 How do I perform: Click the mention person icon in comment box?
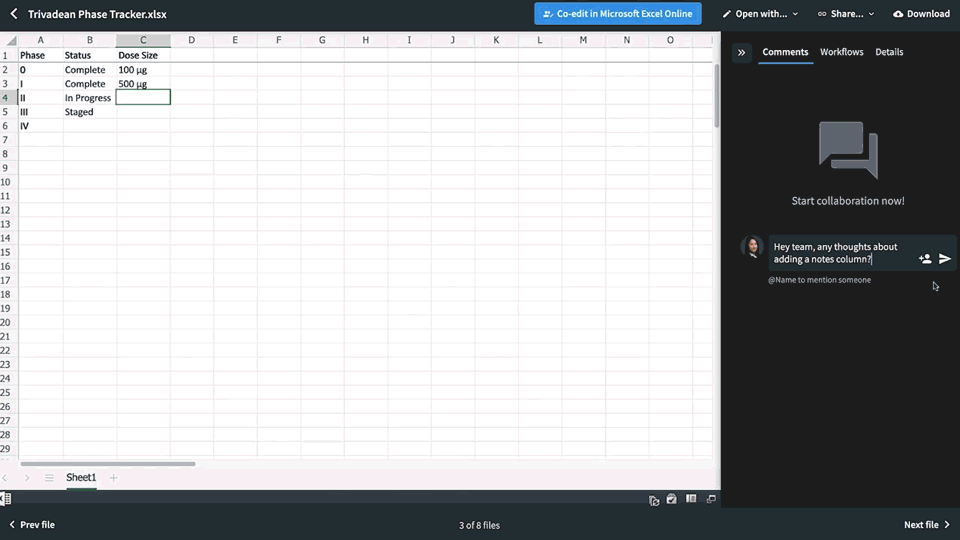(x=925, y=259)
